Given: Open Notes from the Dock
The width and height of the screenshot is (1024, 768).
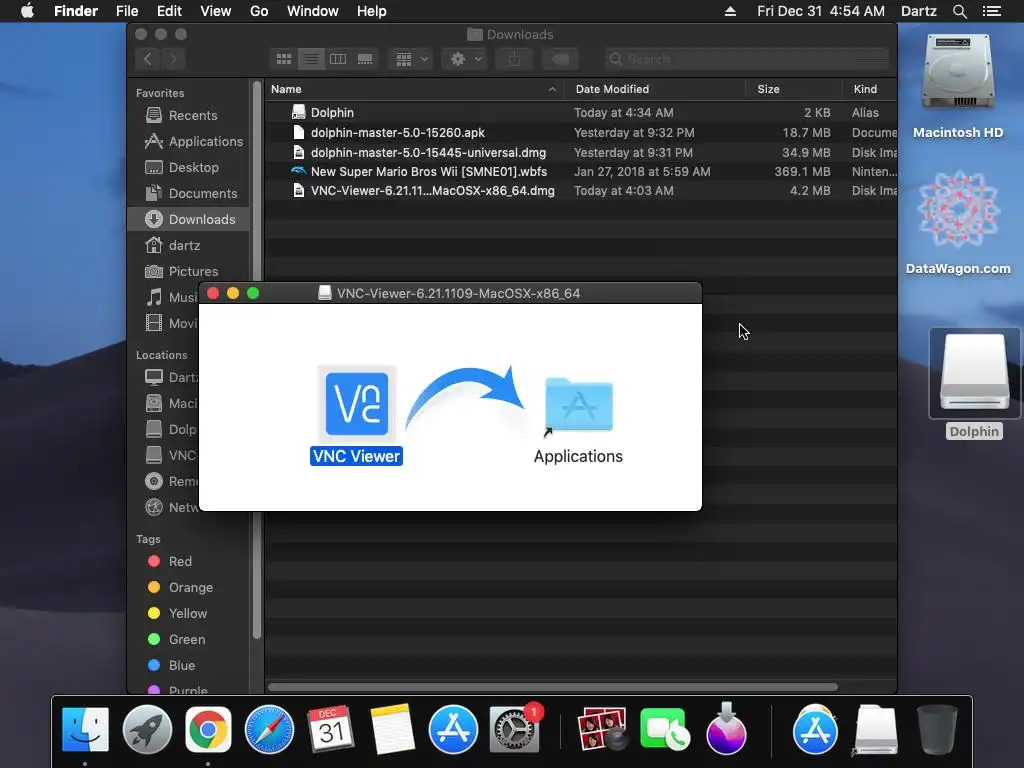Looking at the screenshot, I should pyautogui.click(x=392, y=730).
